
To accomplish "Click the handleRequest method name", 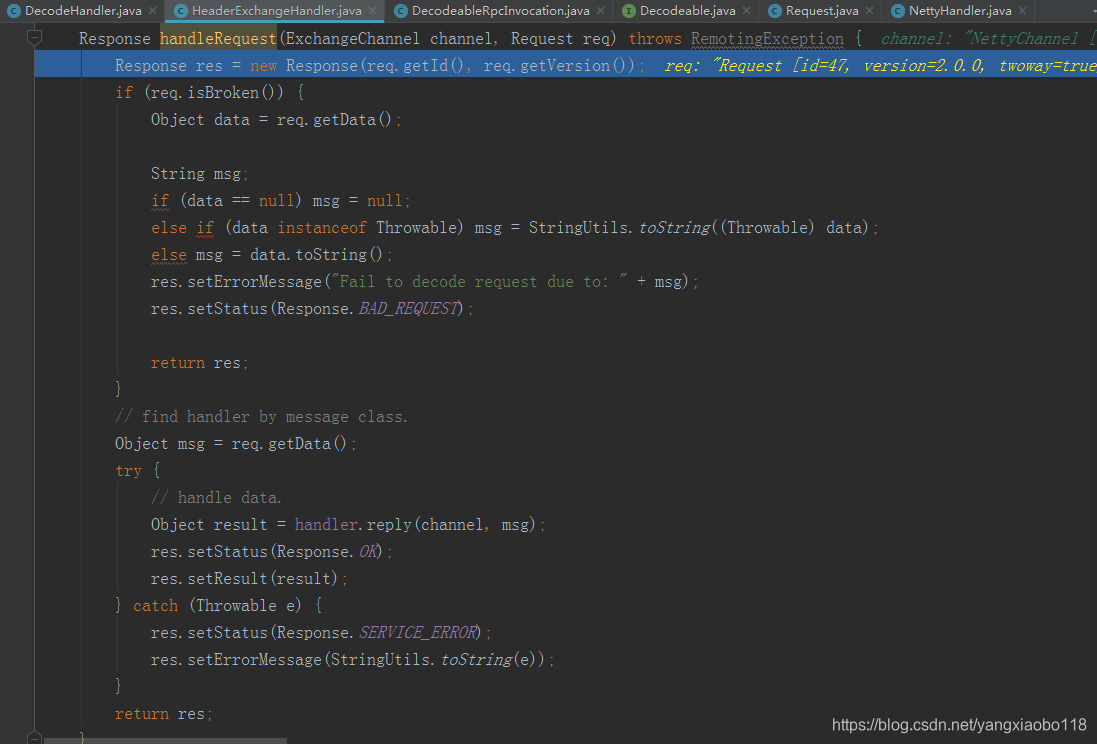I will tap(218, 38).
